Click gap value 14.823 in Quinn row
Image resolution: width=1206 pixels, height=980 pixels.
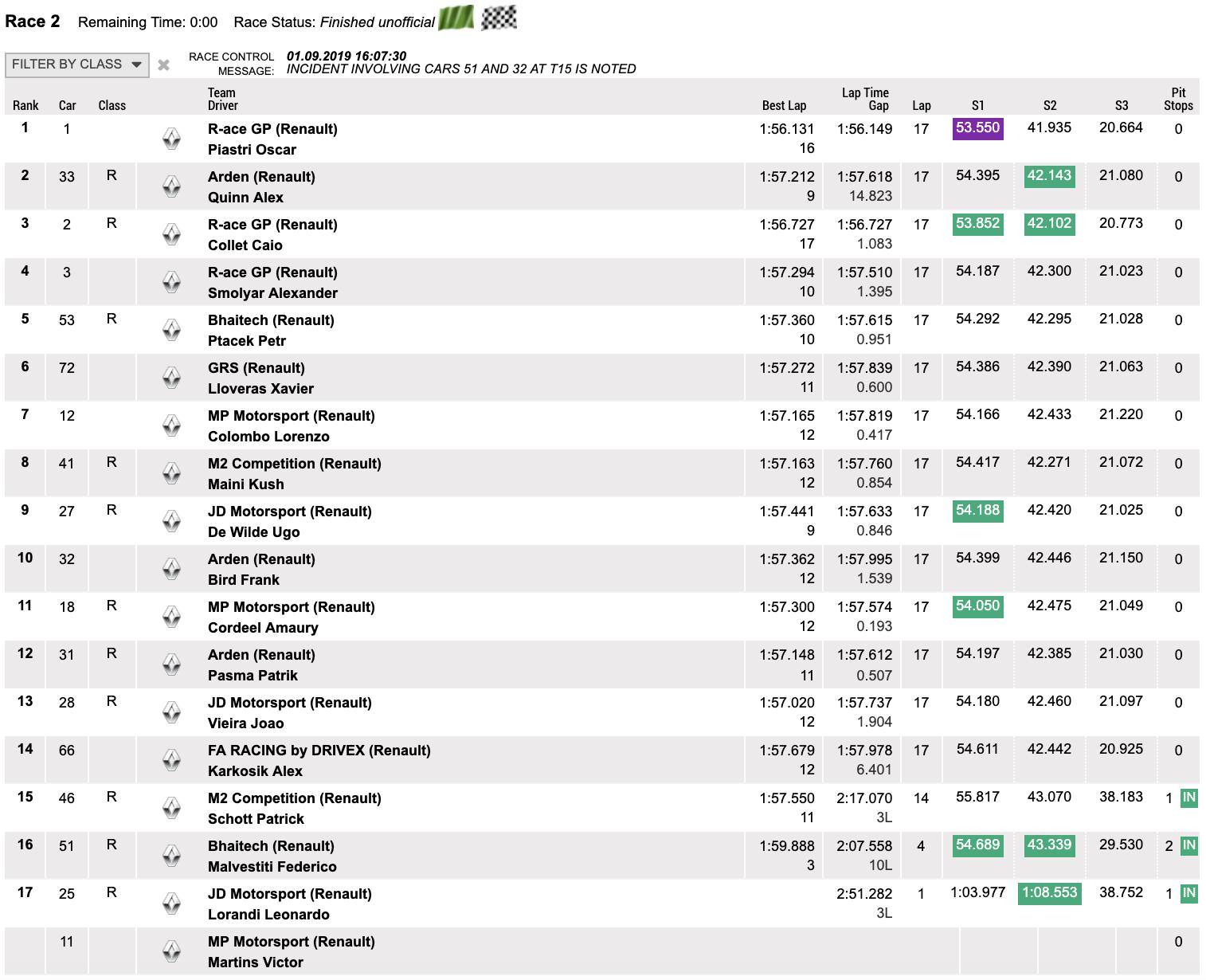(x=871, y=196)
